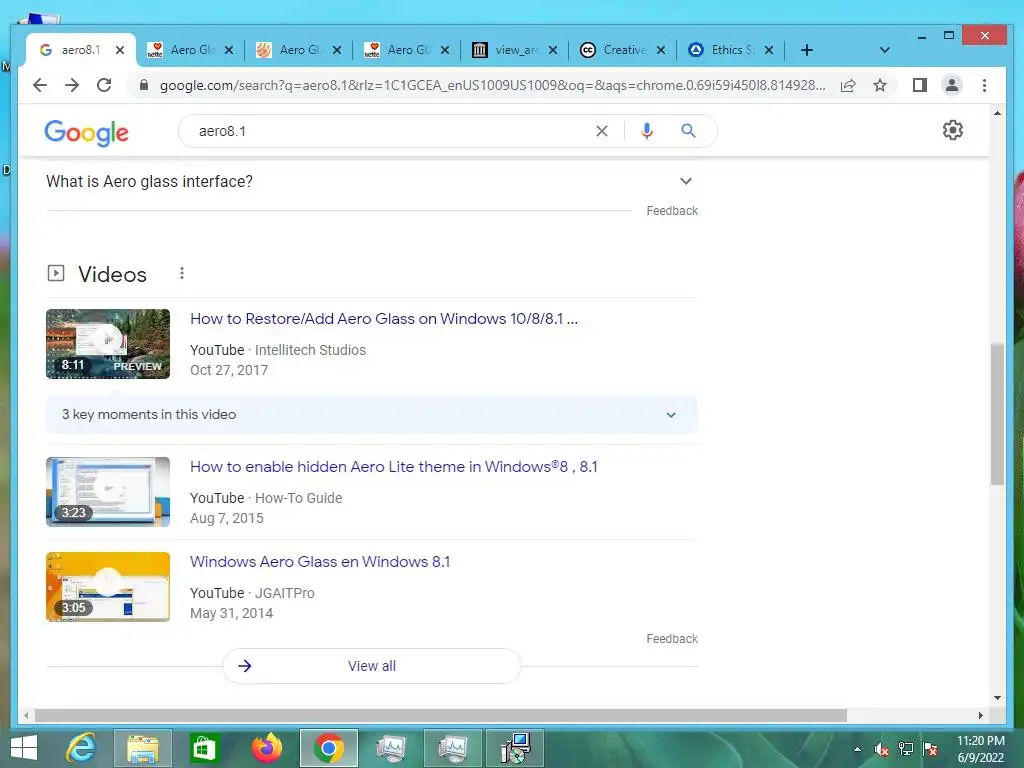Start voice search with microphone

pos(647,131)
